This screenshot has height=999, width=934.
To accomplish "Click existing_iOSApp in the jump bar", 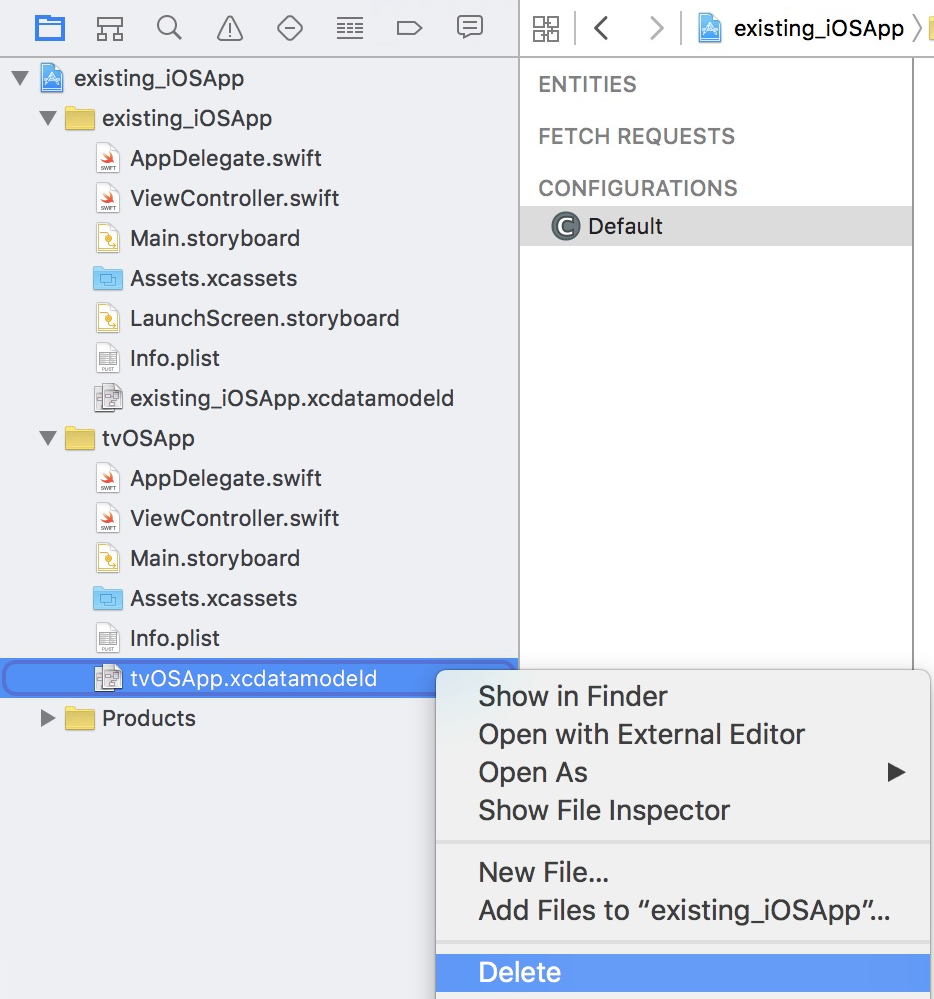I will point(819,29).
